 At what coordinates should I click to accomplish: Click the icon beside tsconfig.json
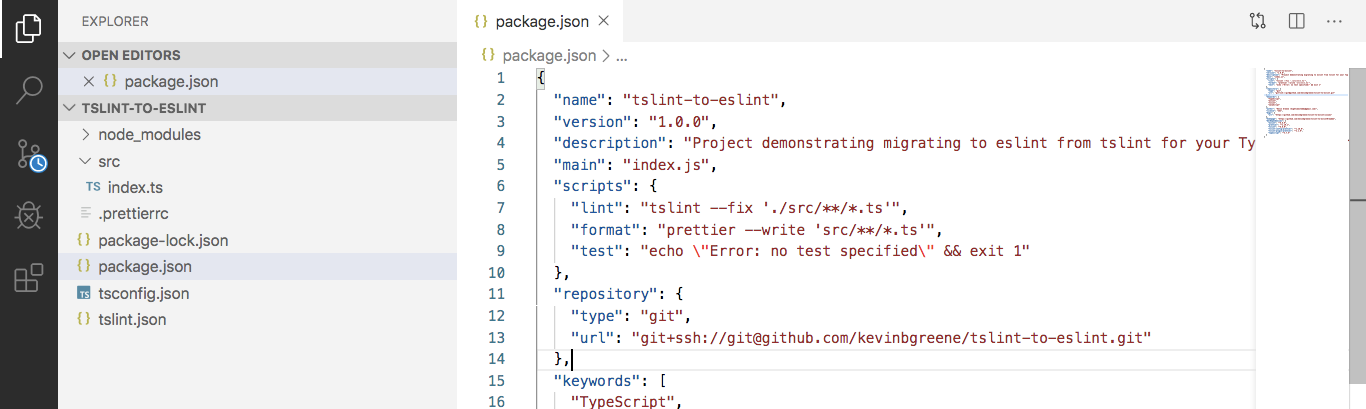point(84,293)
